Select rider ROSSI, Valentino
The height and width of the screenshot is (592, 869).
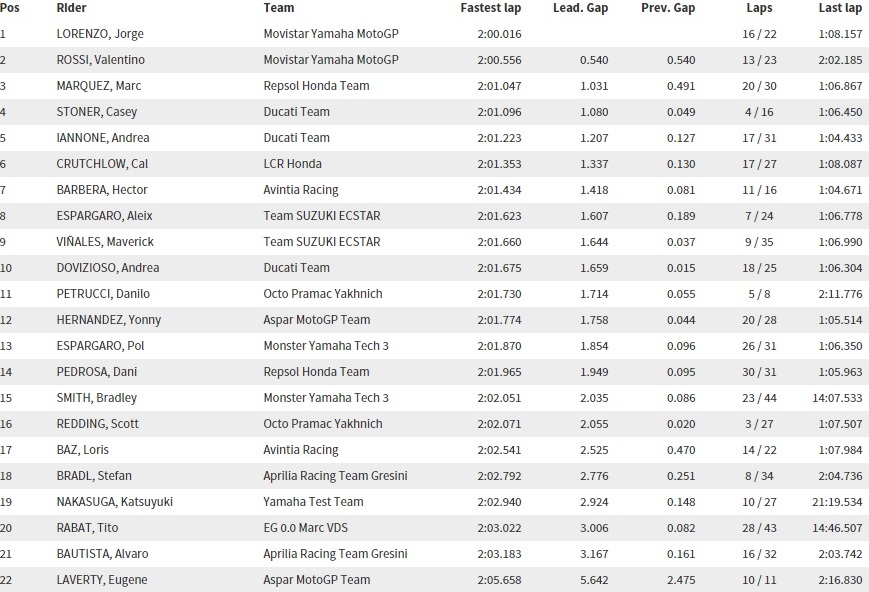pyautogui.click(x=100, y=60)
